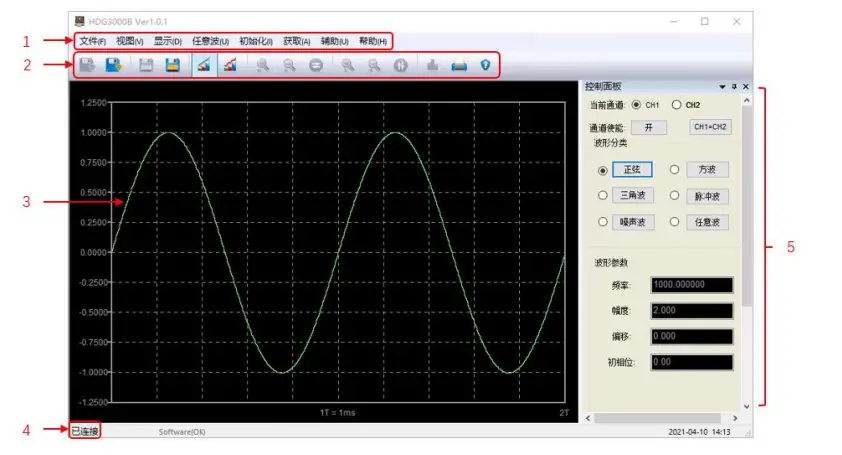Click the 已连接 status text
This screenshot has height=455, width=842.
[85, 431]
